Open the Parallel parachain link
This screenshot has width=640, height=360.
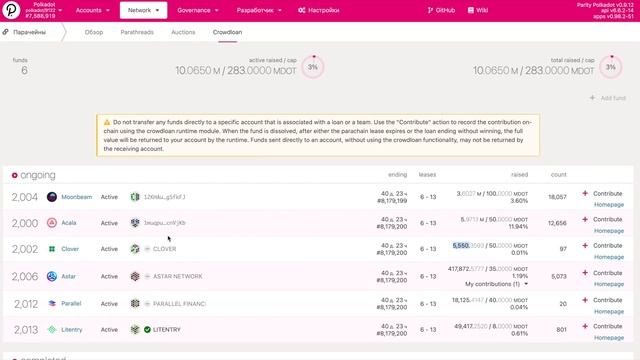coord(71,304)
